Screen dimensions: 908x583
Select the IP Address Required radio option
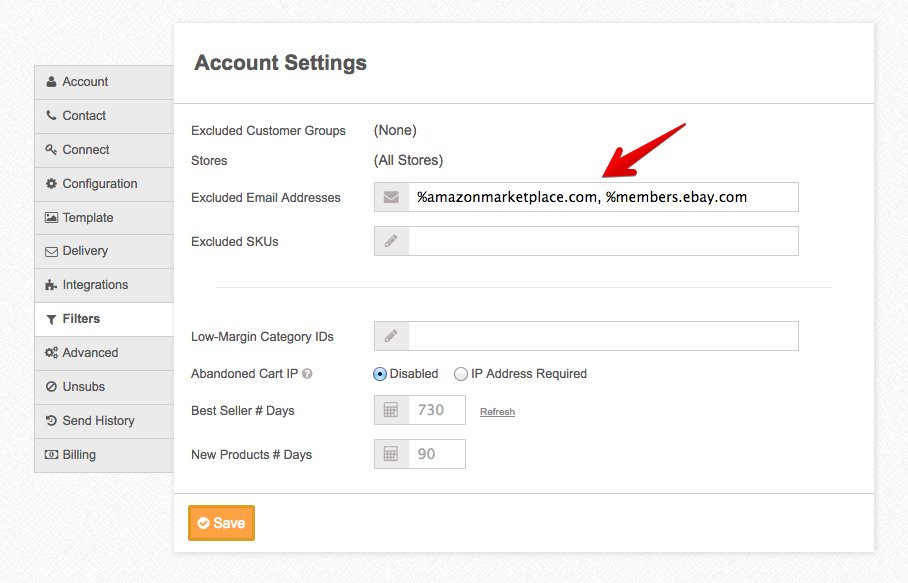461,374
